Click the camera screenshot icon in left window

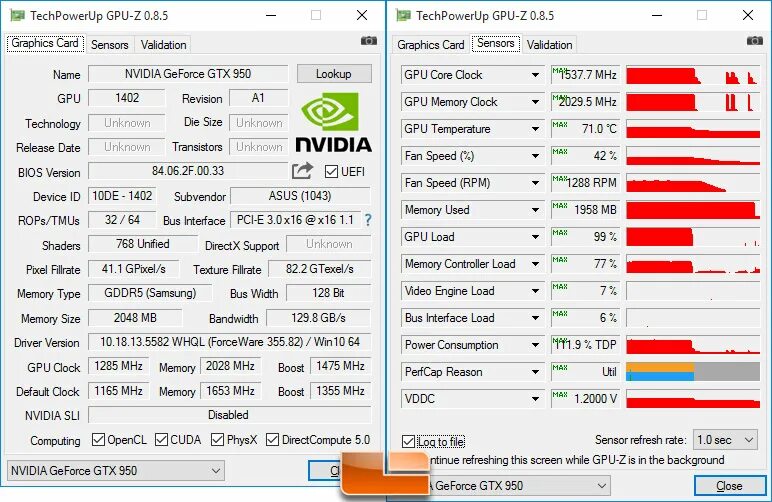click(369, 41)
